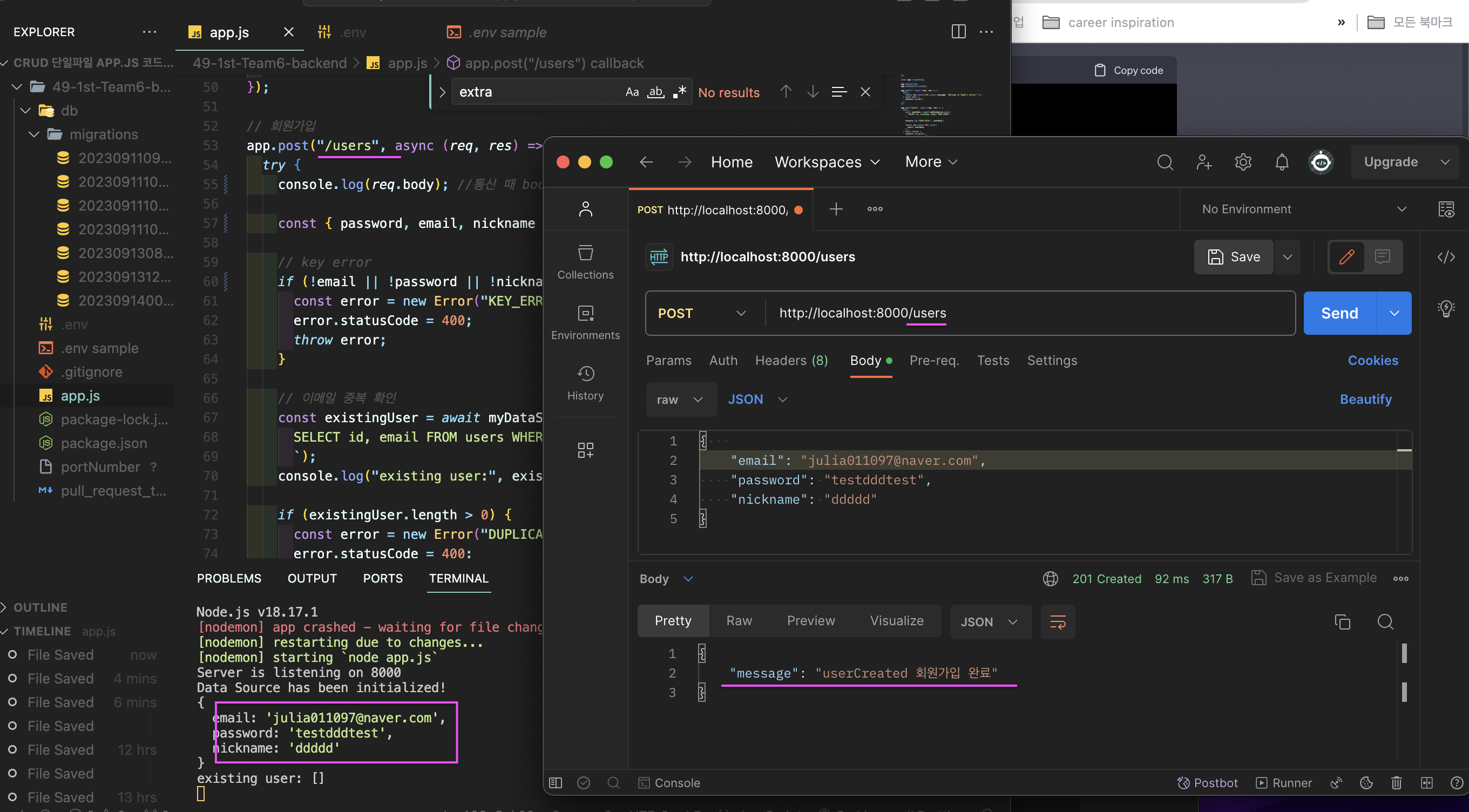Switch to the Headers tab in Postman

click(791, 361)
